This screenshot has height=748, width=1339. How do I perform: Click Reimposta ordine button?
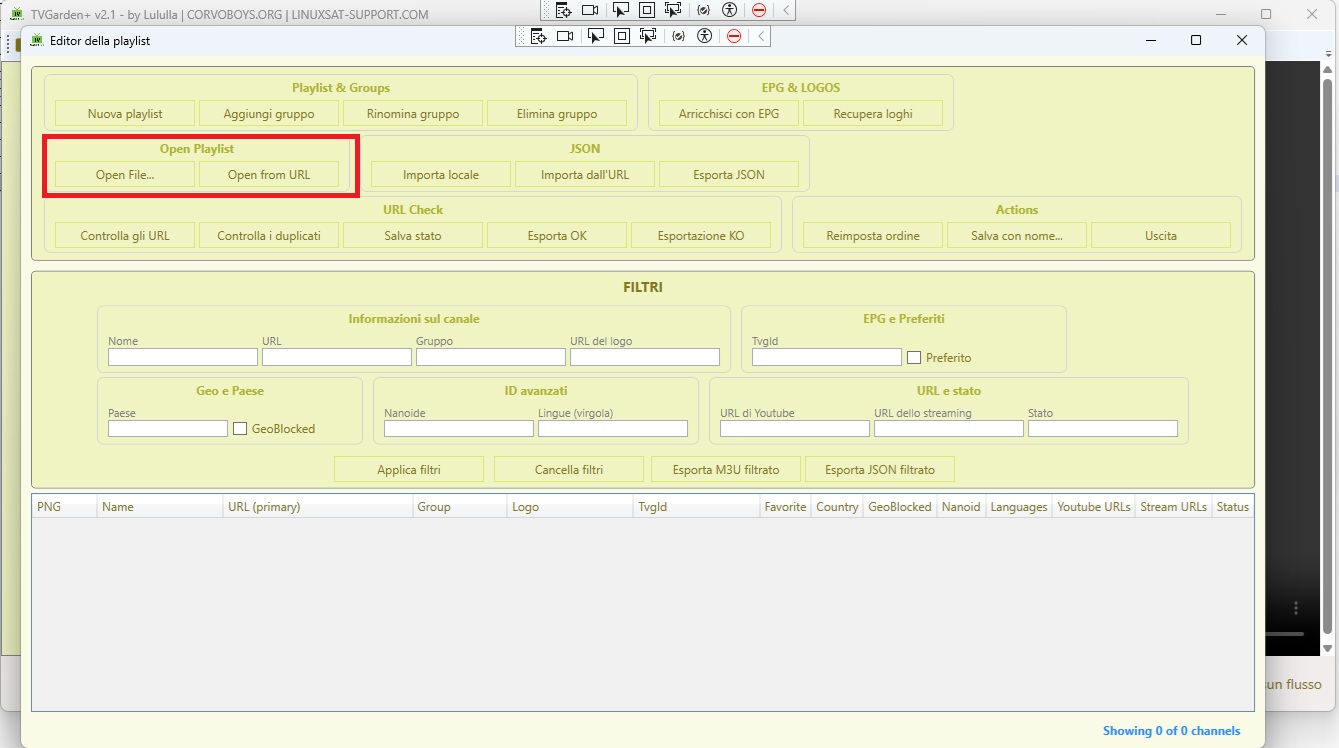[x=873, y=235]
